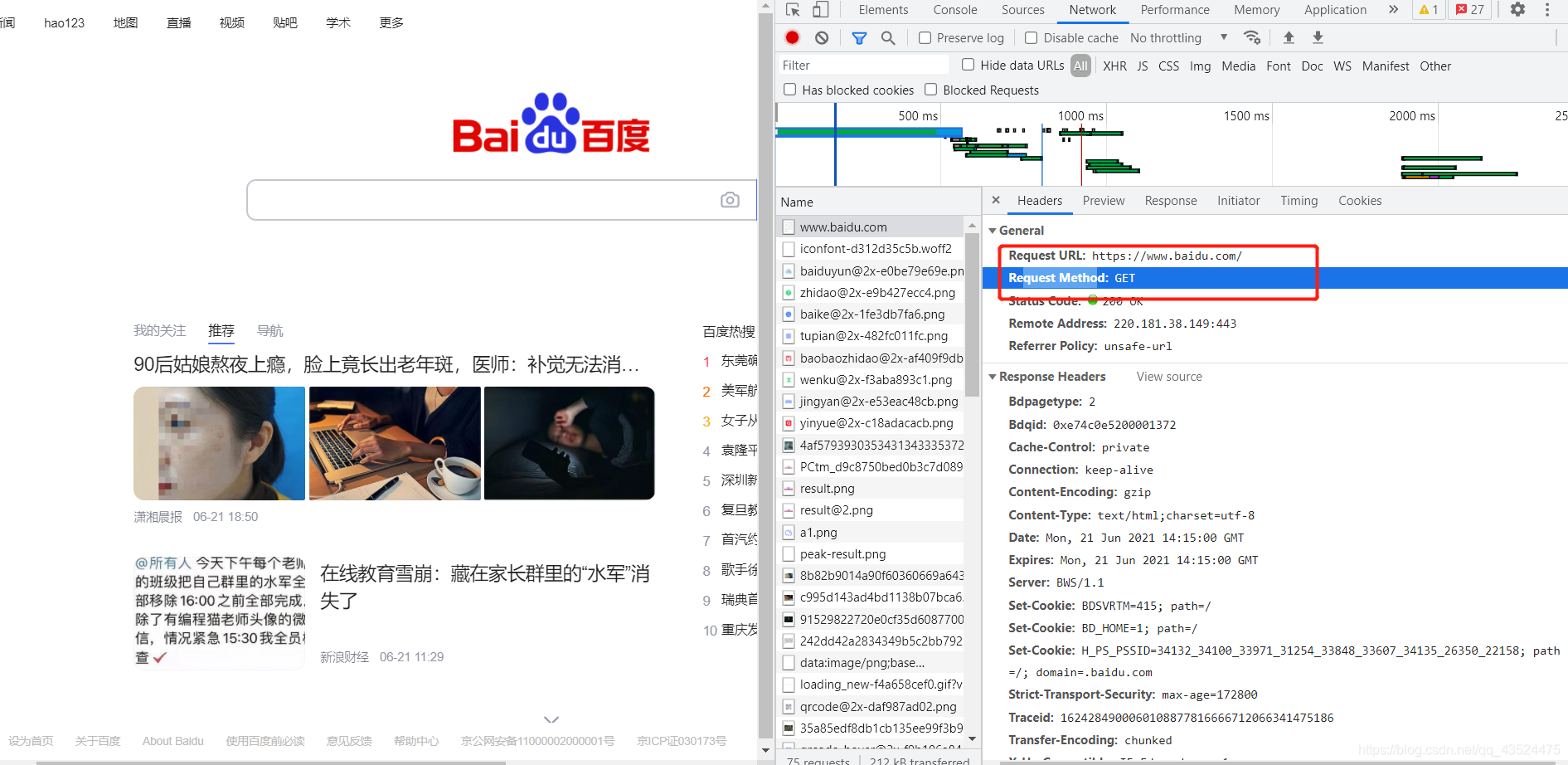Export HAR file with download arrow
1568x765 pixels.
click(1318, 37)
